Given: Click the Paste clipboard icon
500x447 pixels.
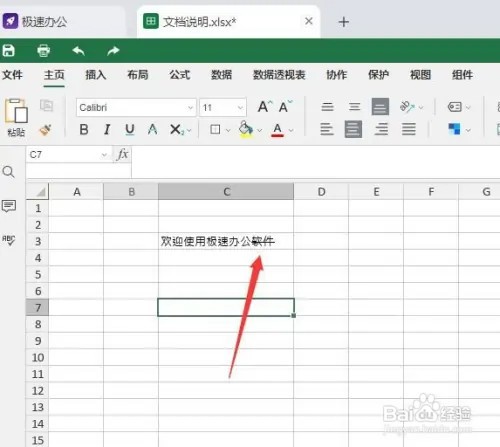Looking at the screenshot, I should [x=16, y=111].
